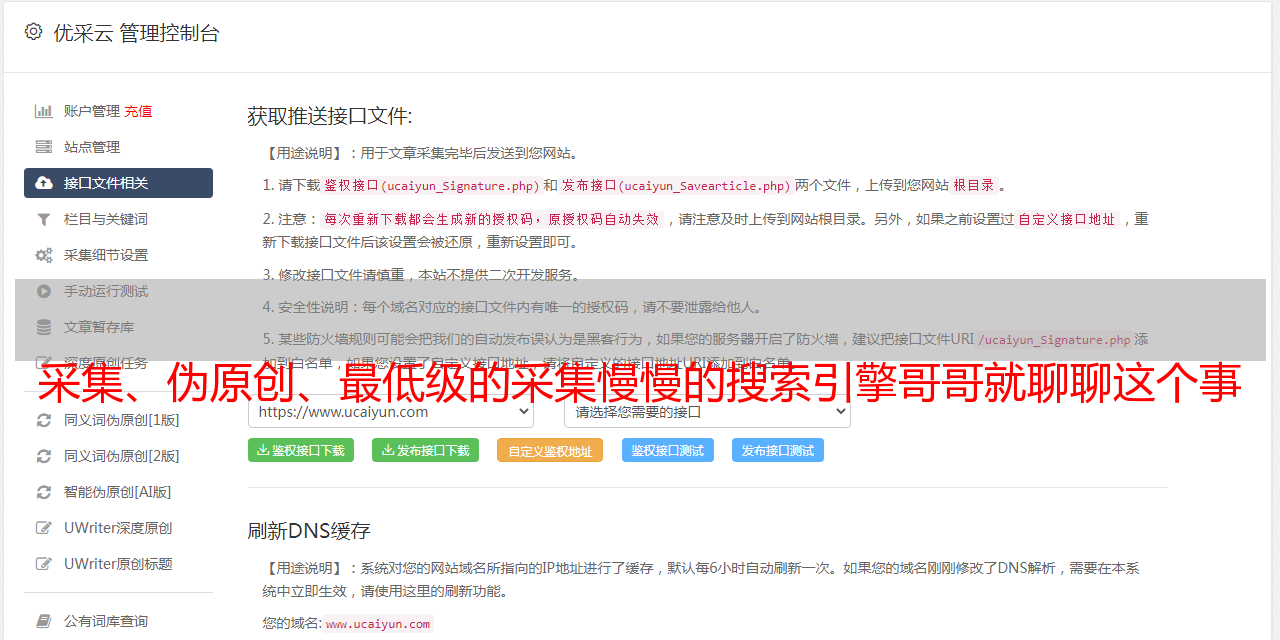Click the refresh icon for 智能伪原创[AI版]
Viewport: 1280px width, 640px height.
(x=44, y=492)
